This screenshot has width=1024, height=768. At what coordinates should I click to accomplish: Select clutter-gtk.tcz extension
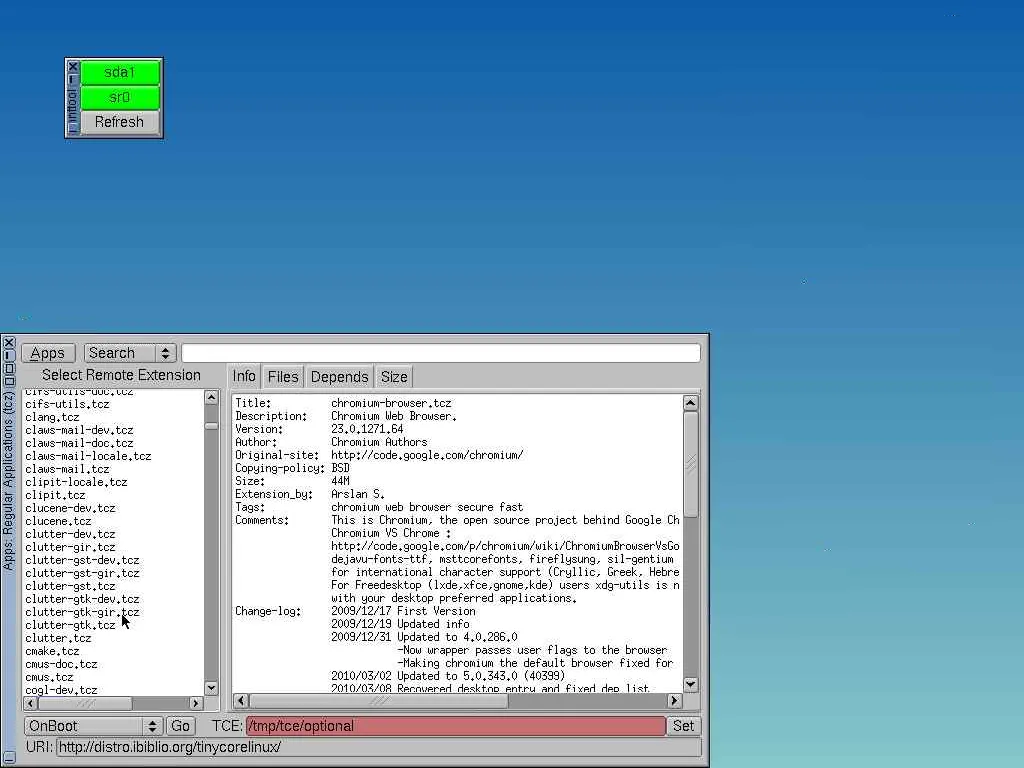coord(70,626)
